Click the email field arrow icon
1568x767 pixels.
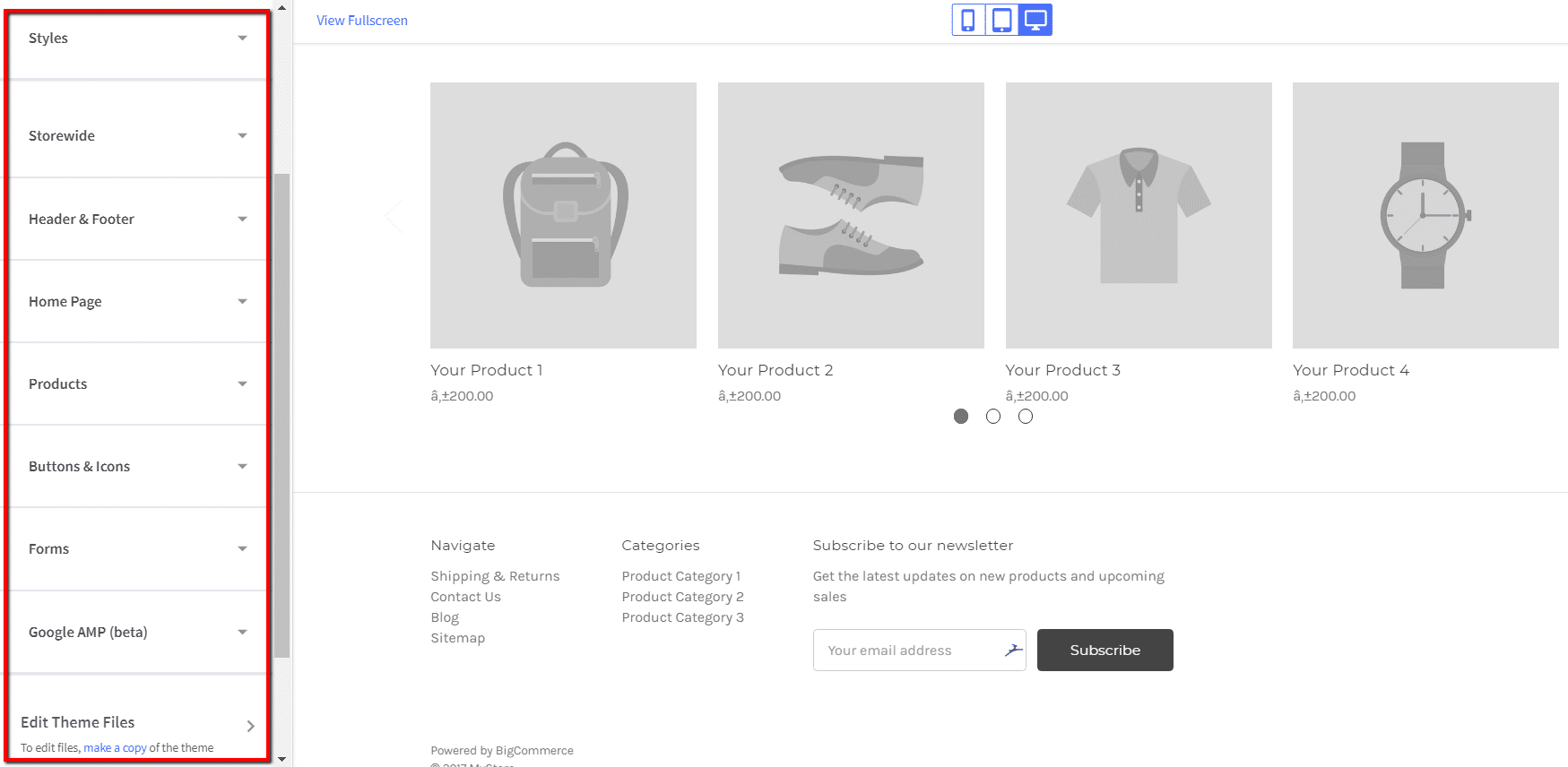(x=1013, y=651)
